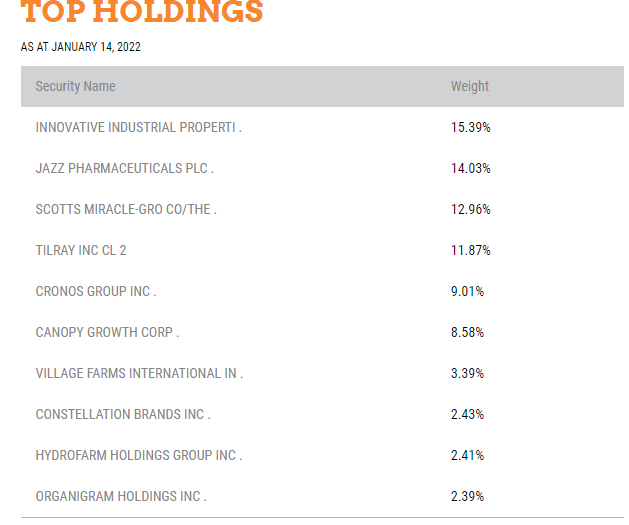The image size is (629, 525).
Task: Select Organigram Holdings Inc entry
Action: pos(121,496)
